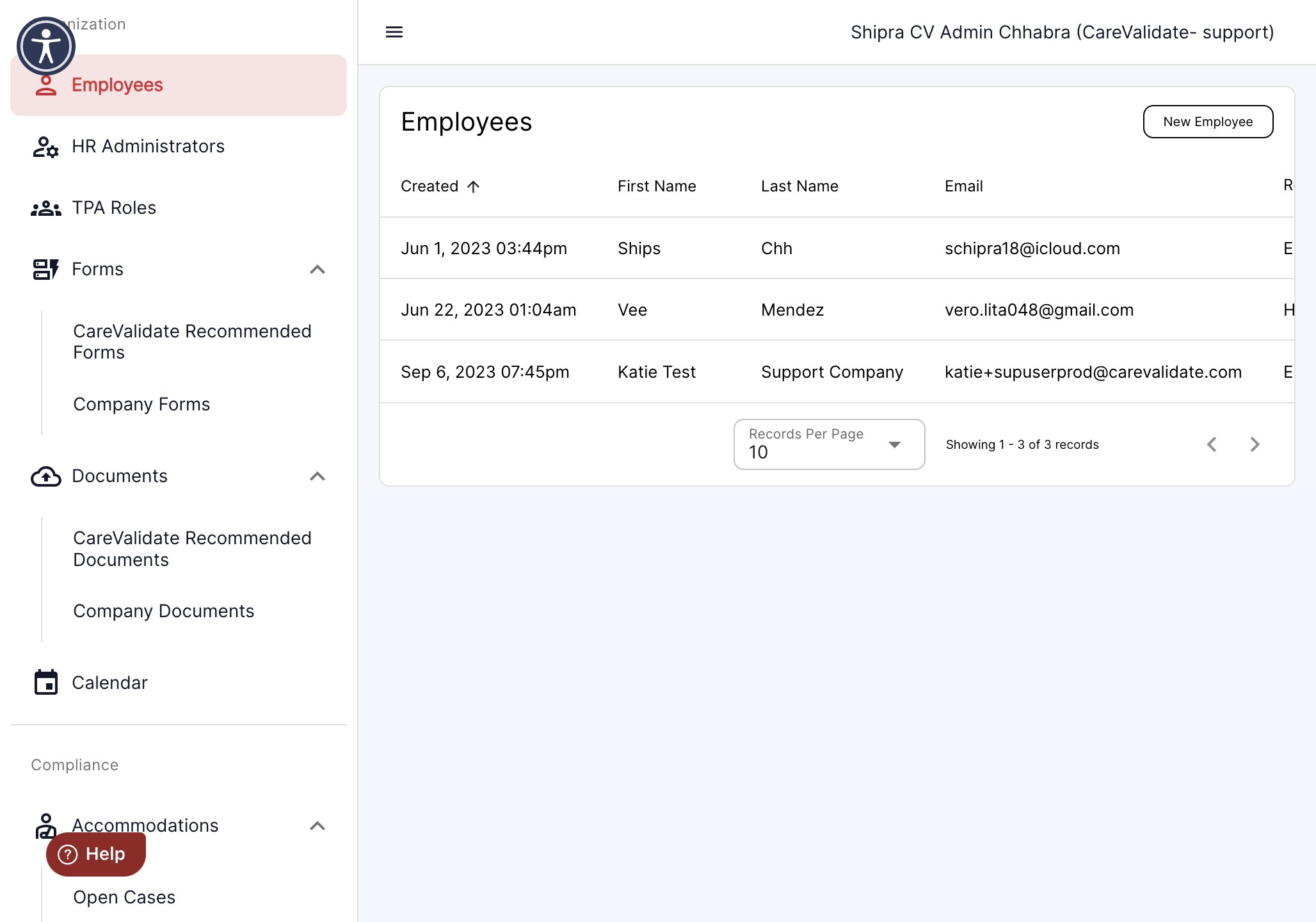1316x922 pixels.
Task: Click the Documents cloud upload icon
Action: (x=46, y=476)
